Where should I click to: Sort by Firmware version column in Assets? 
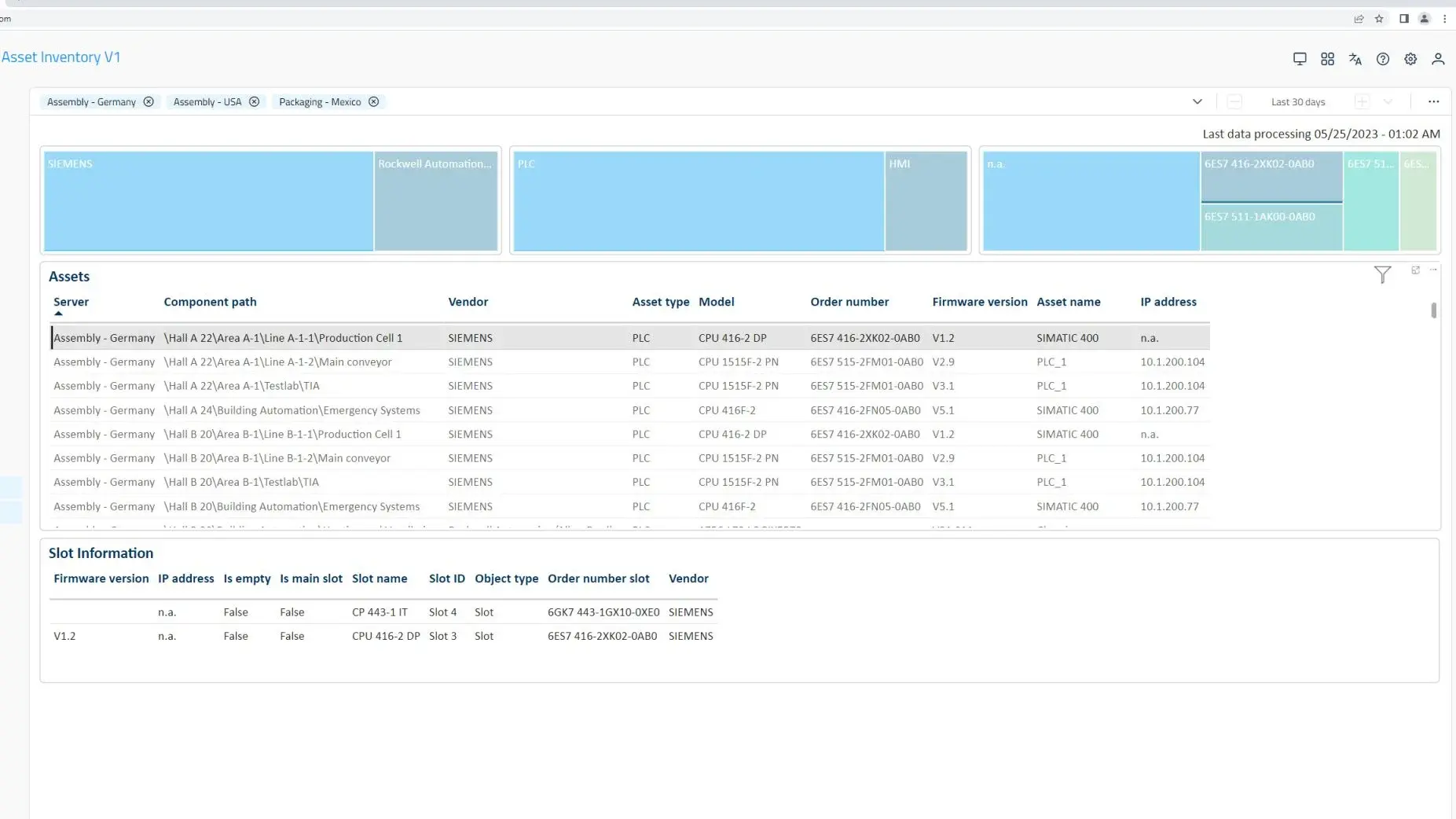click(979, 302)
